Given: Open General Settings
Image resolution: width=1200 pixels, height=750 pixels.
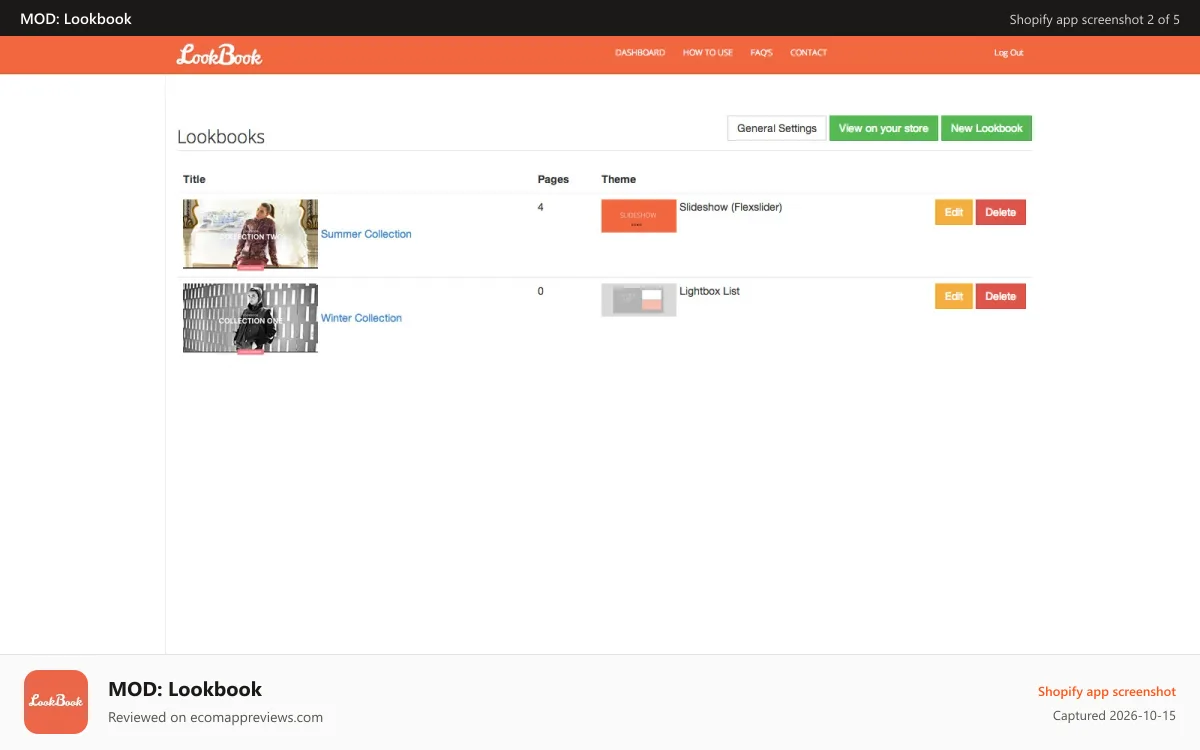Looking at the screenshot, I should click(777, 128).
